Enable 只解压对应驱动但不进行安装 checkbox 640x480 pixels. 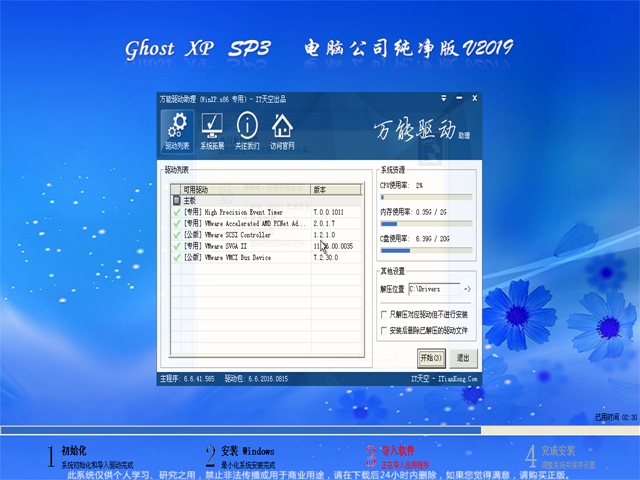(x=384, y=314)
